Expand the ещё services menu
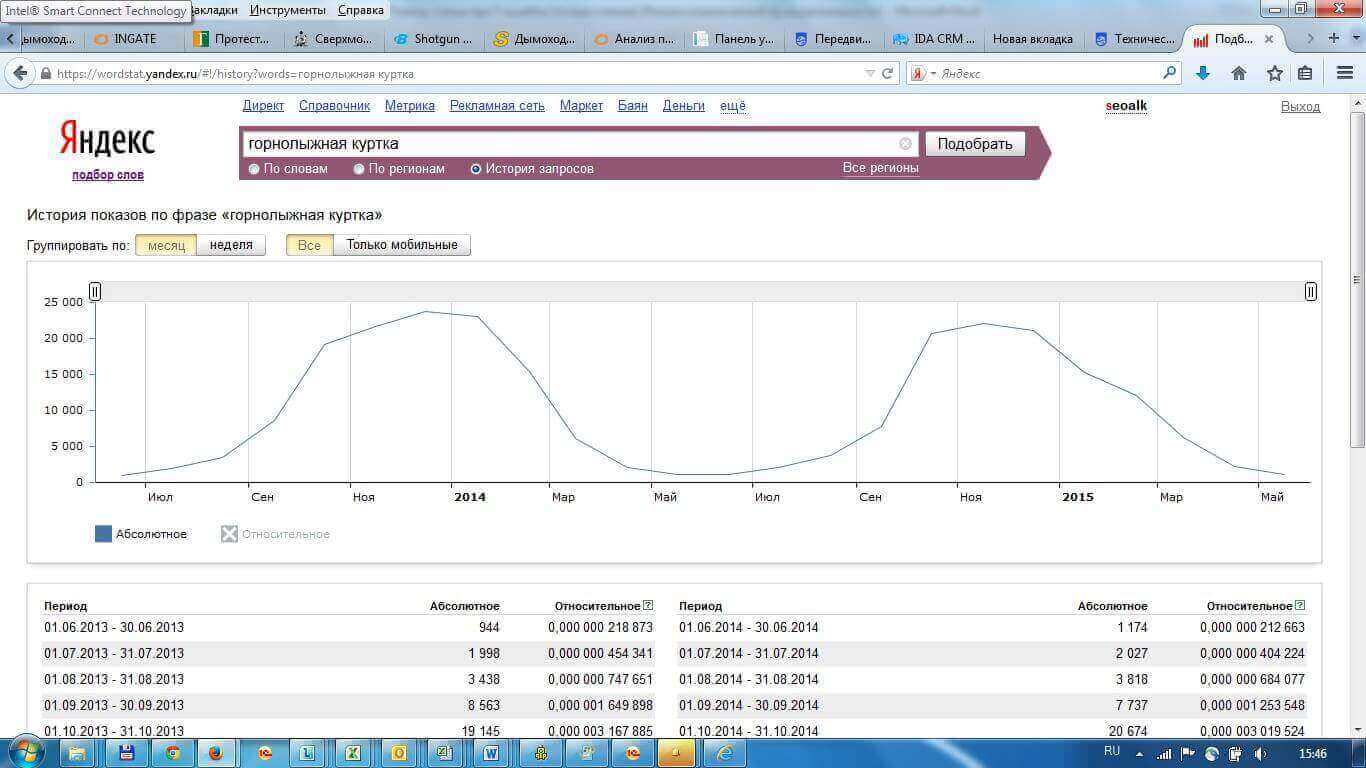The width and height of the screenshot is (1366, 768). [733, 106]
